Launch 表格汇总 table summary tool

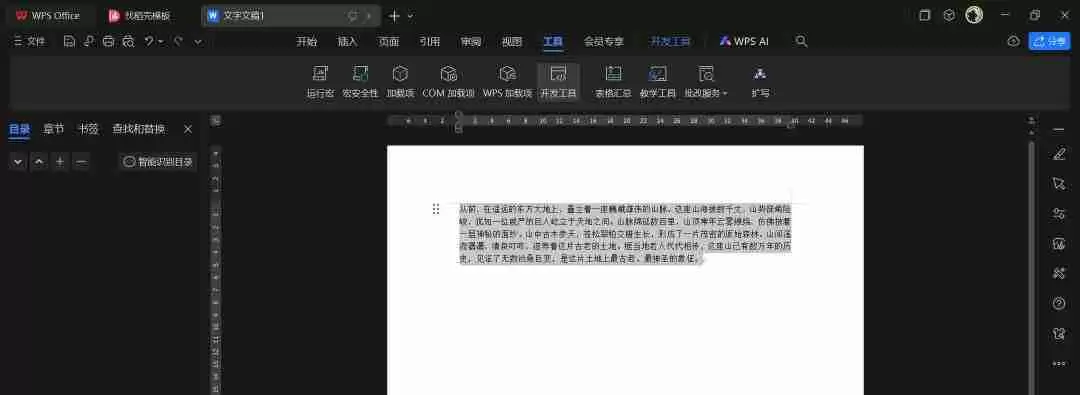[x=614, y=82]
